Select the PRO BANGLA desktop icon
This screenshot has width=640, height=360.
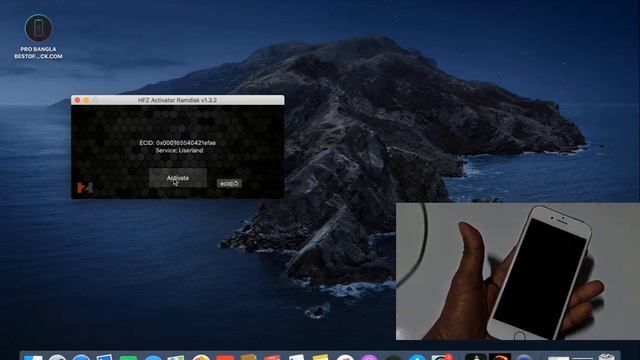[38, 37]
